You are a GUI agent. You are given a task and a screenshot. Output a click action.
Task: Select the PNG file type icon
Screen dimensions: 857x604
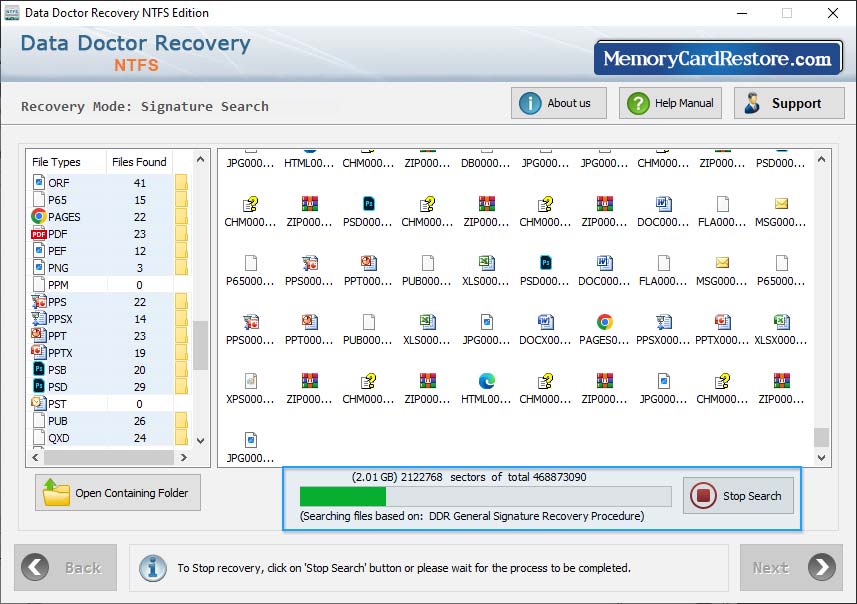39,267
